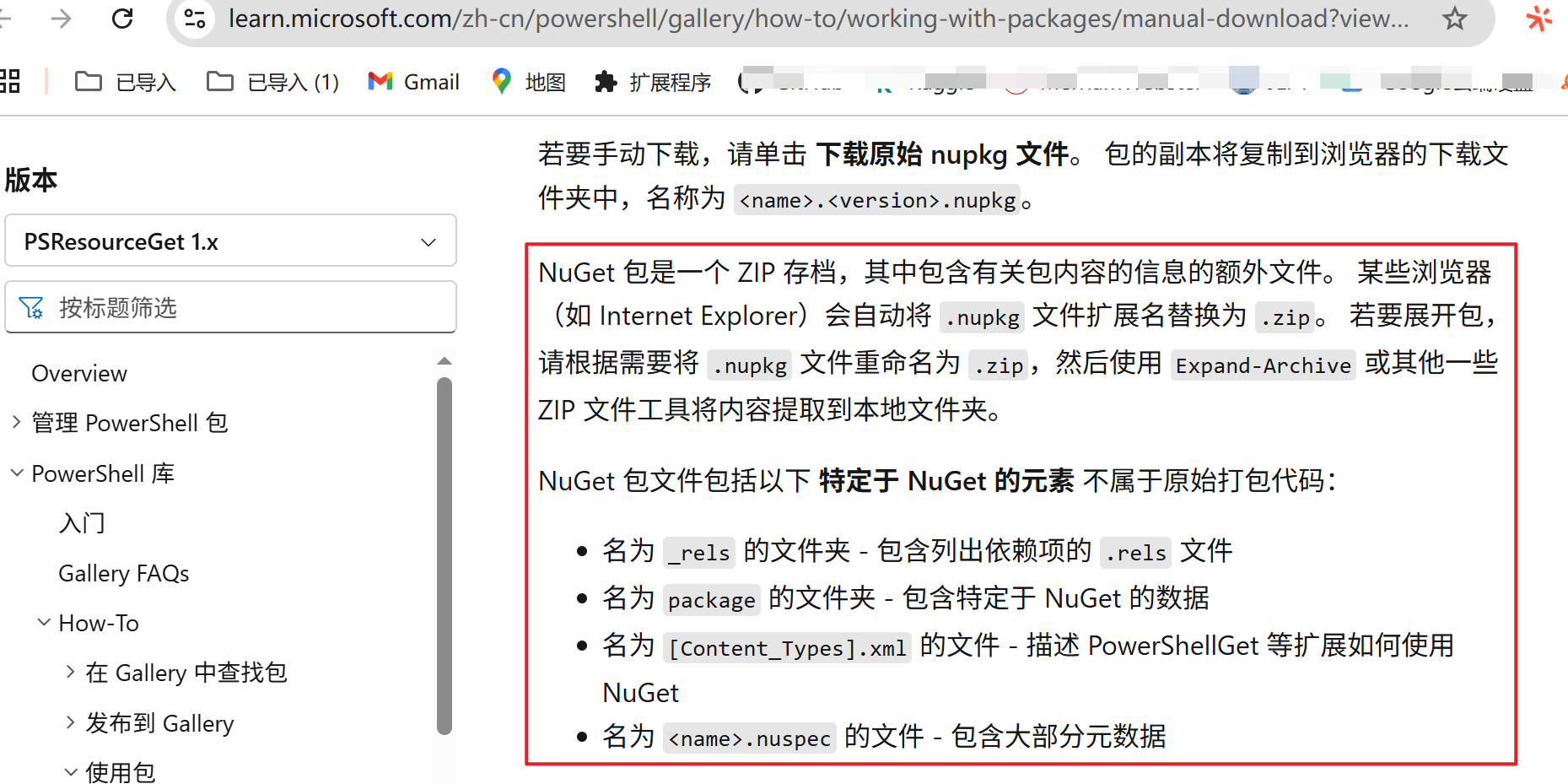Click the 版本 heading in sidebar

[x=30, y=180]
